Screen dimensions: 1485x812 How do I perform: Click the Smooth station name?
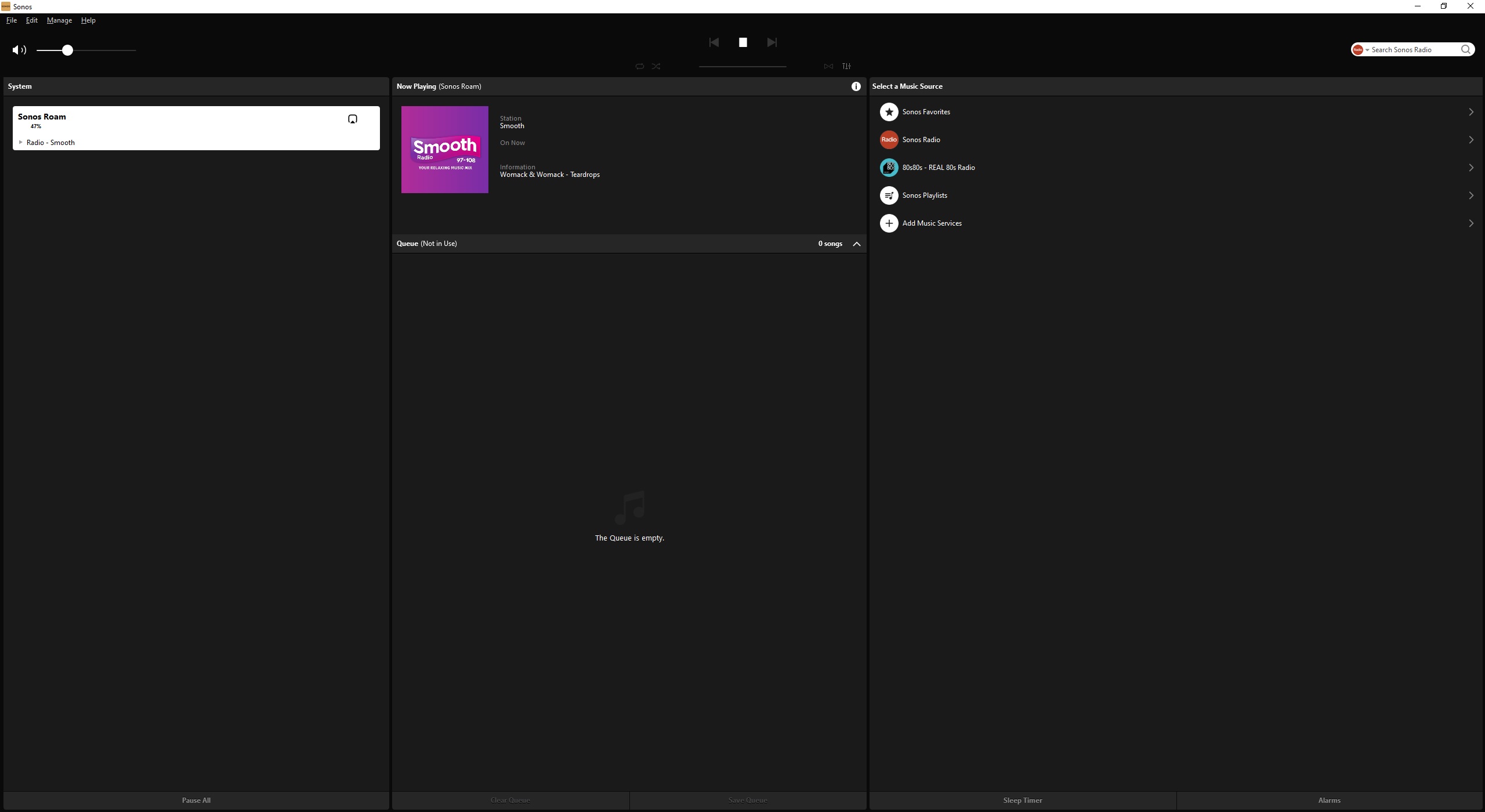[512, 126]
